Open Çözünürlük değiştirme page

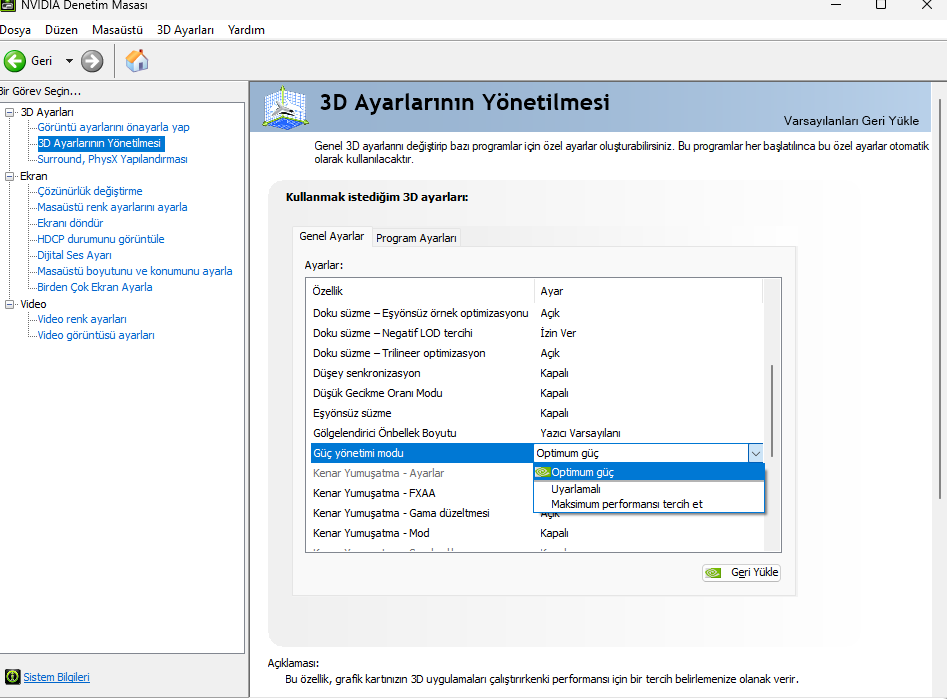(x=90, y=192)
